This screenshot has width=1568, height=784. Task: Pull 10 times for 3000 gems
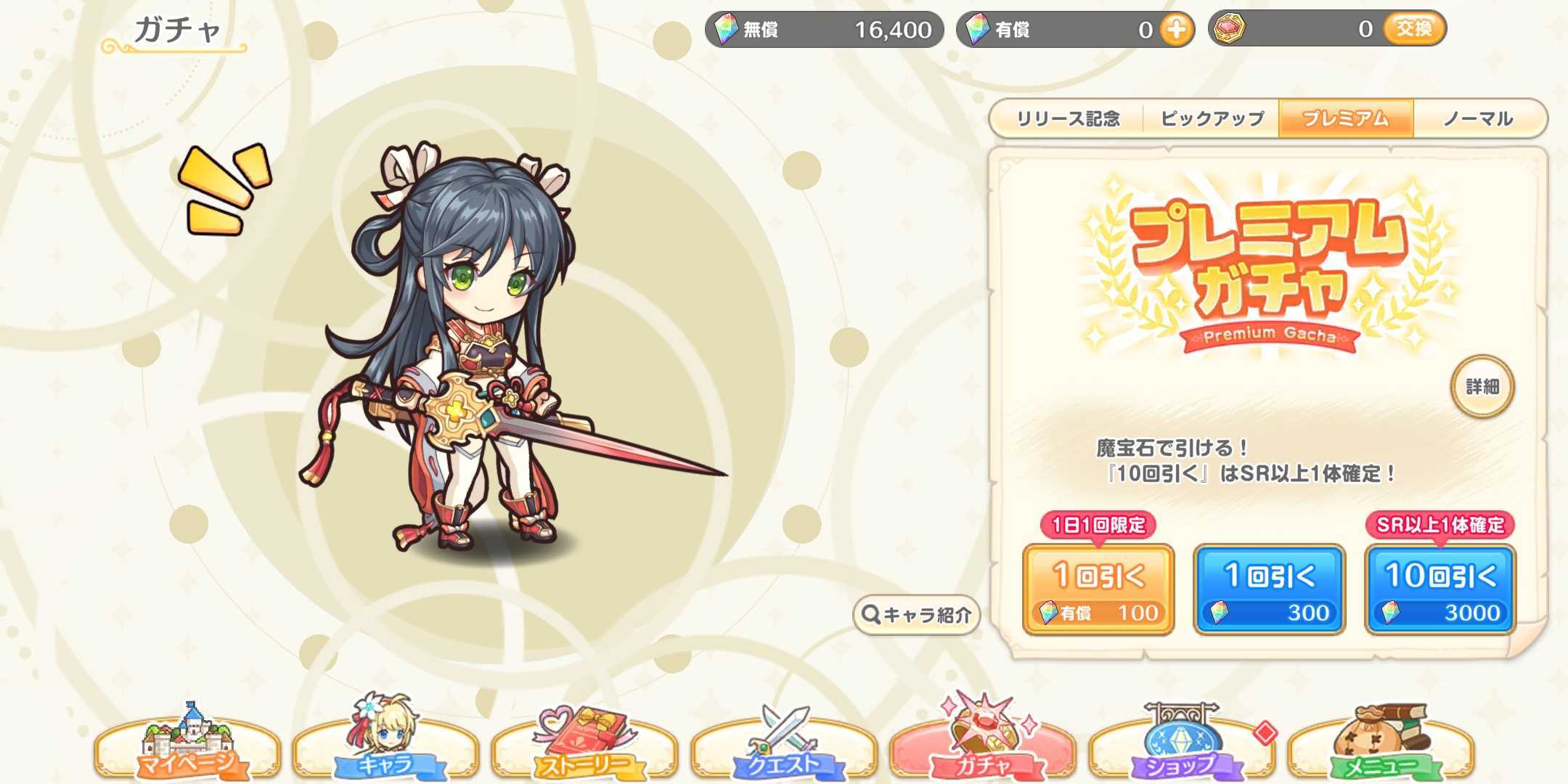pos(1441,589)
